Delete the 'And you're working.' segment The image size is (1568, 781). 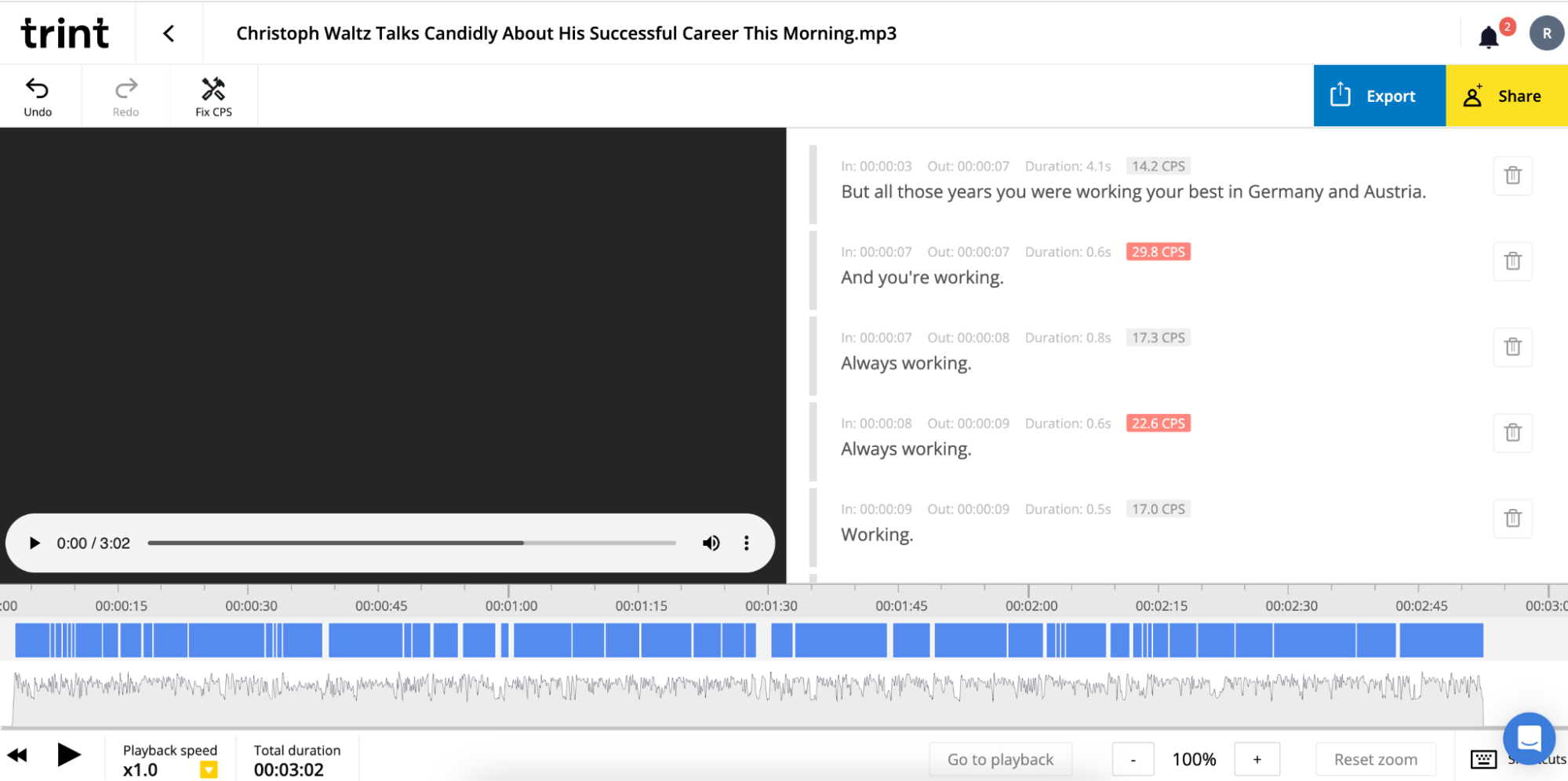pyautogui.click(x=1512, y=261)
